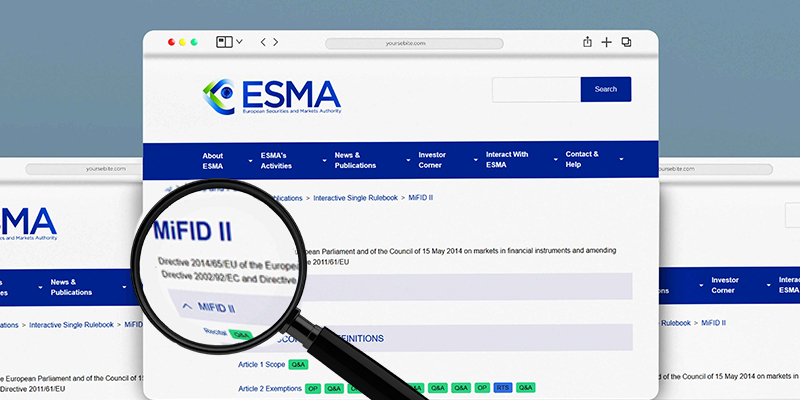Screen dimensions: 800x400
Task: Collapse the MiFID II section chevron under magnifier
Action: point(187,306)
